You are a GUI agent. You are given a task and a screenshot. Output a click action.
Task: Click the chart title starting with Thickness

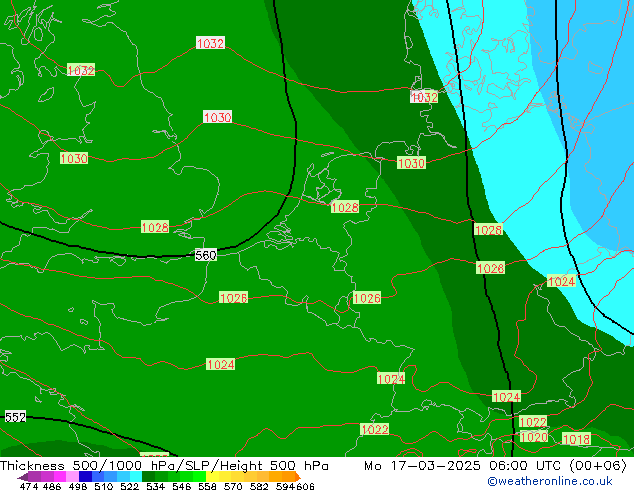click(164, 466)
